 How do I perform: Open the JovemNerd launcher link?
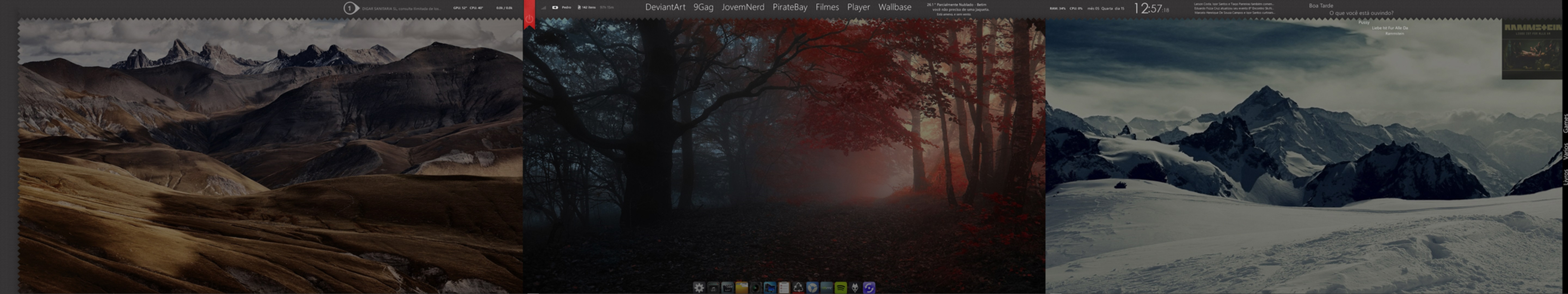pos(743,7)
